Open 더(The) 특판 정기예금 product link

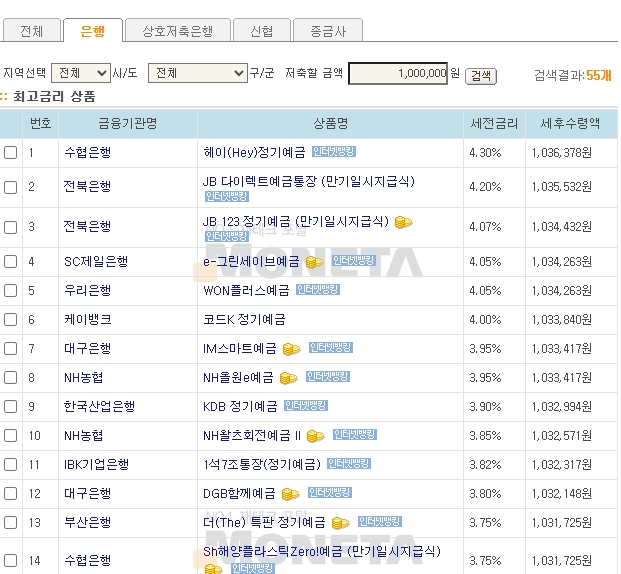[x=264, y=523]
